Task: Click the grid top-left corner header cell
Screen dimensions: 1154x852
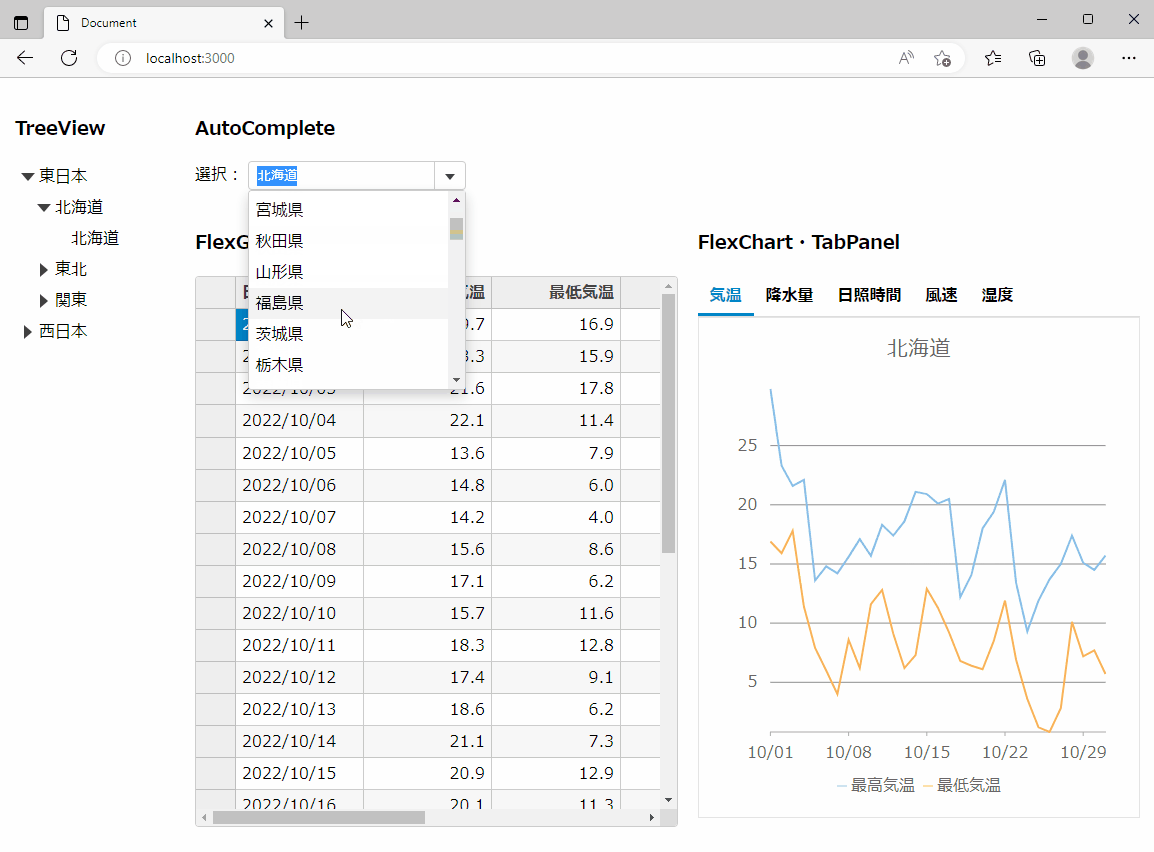Action: [x=216, y=293]
